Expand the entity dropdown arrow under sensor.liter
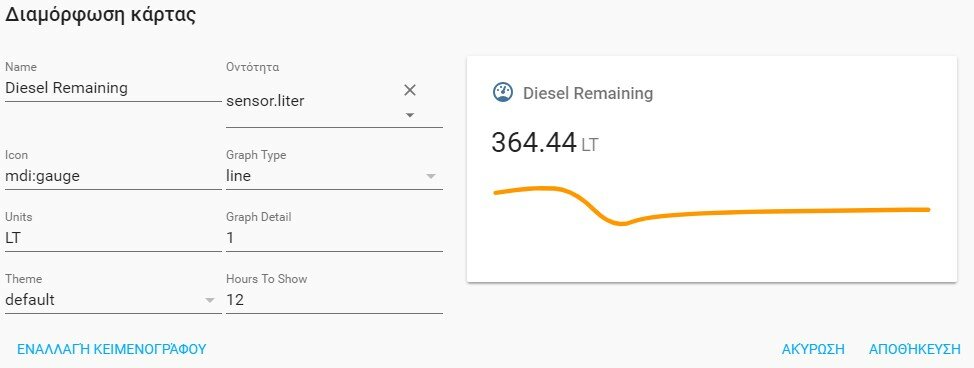 409,115
